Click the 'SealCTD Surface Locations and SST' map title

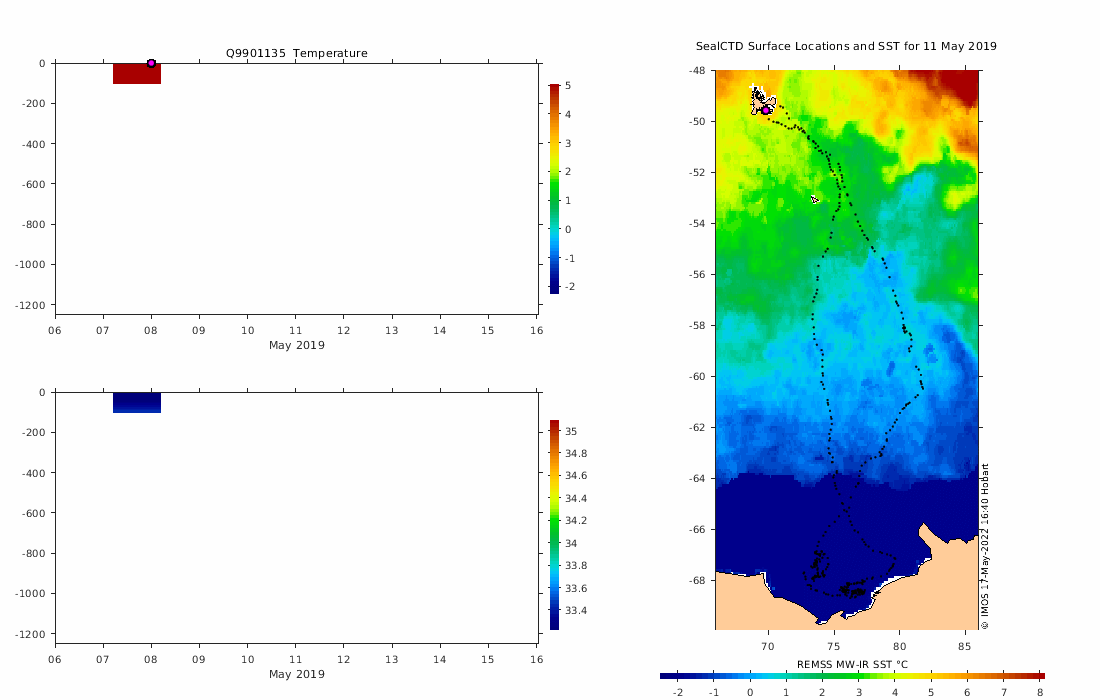[x=846, y=46]
